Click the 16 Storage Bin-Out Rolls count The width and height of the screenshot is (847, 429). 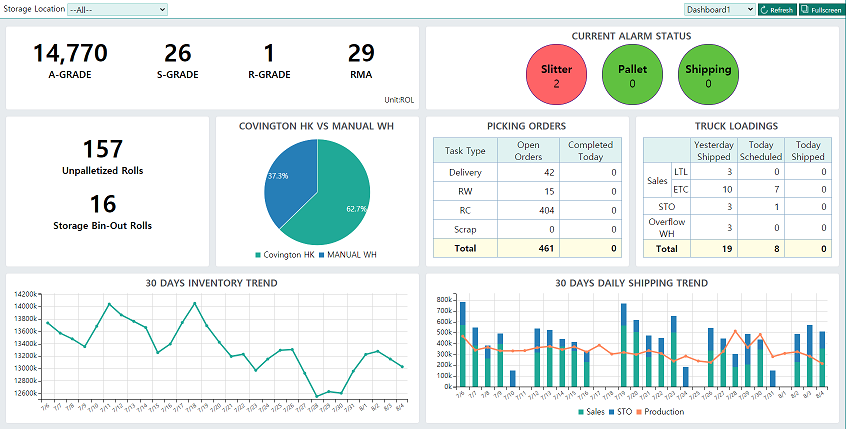(x=102, y=204)
